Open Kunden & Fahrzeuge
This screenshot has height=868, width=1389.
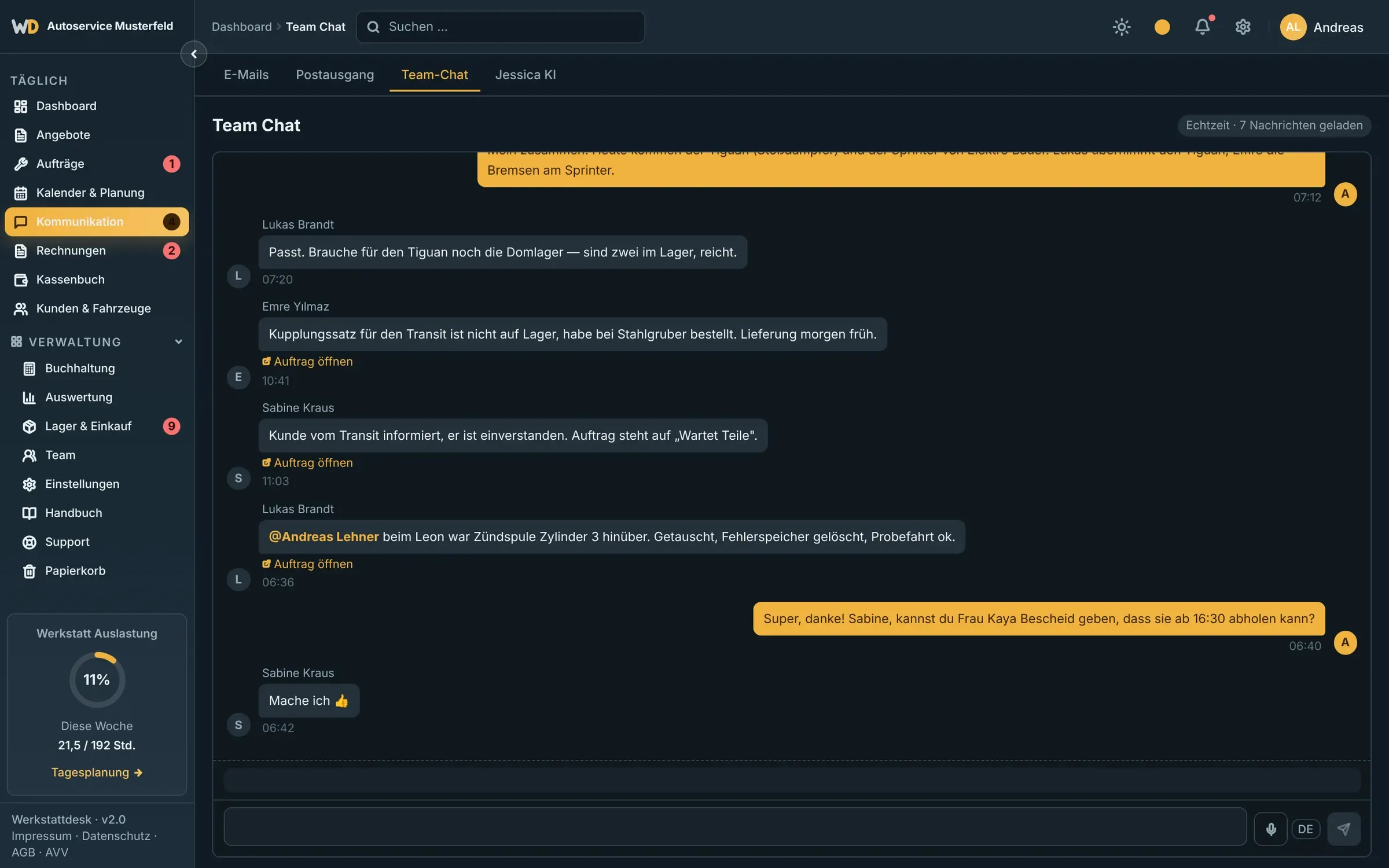point(97,308)
